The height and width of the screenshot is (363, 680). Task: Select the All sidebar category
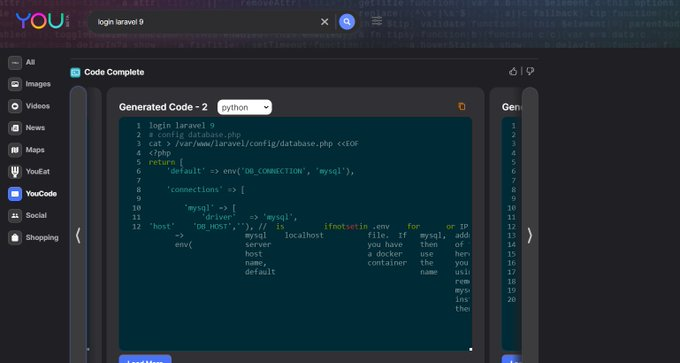[22, 62]
